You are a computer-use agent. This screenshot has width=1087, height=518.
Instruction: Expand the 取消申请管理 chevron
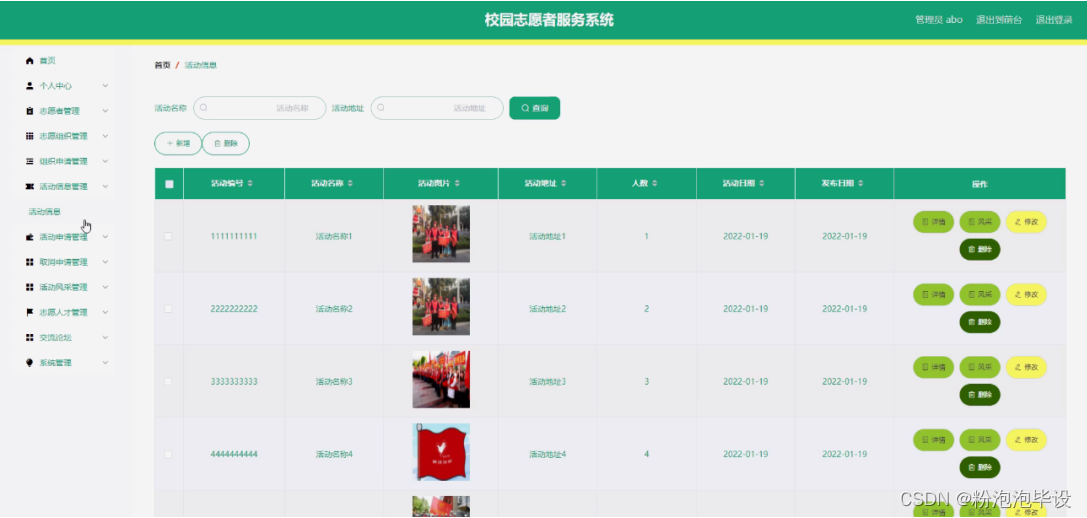point(105,262)
